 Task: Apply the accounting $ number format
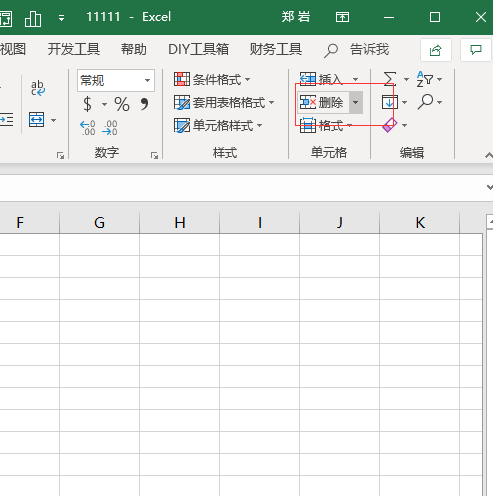[x=87, y=104]
